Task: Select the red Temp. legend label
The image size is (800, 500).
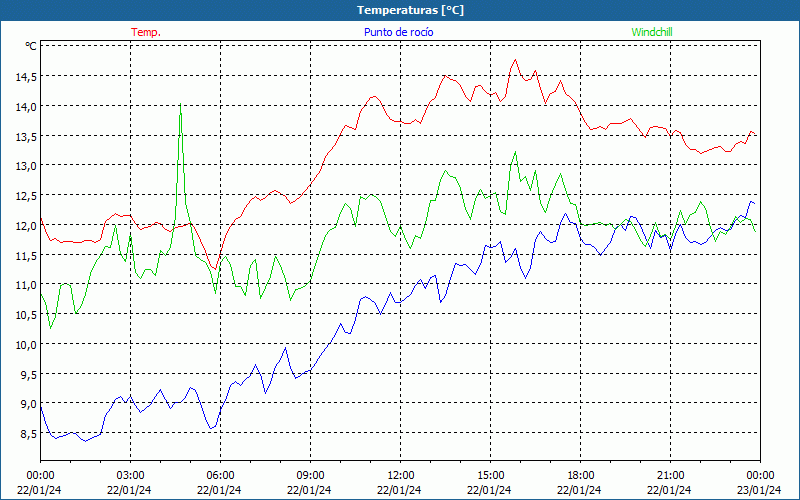Action: [x=146, y=32]
